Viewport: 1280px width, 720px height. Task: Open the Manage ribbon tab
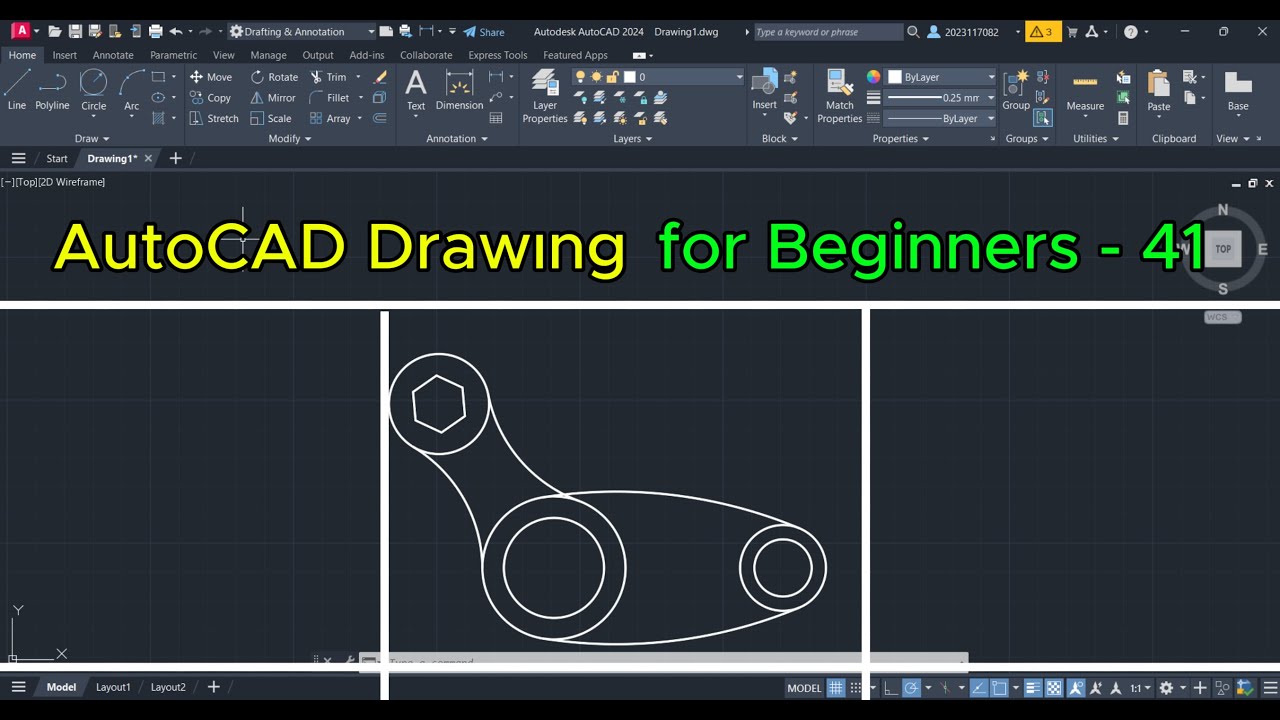268,55
